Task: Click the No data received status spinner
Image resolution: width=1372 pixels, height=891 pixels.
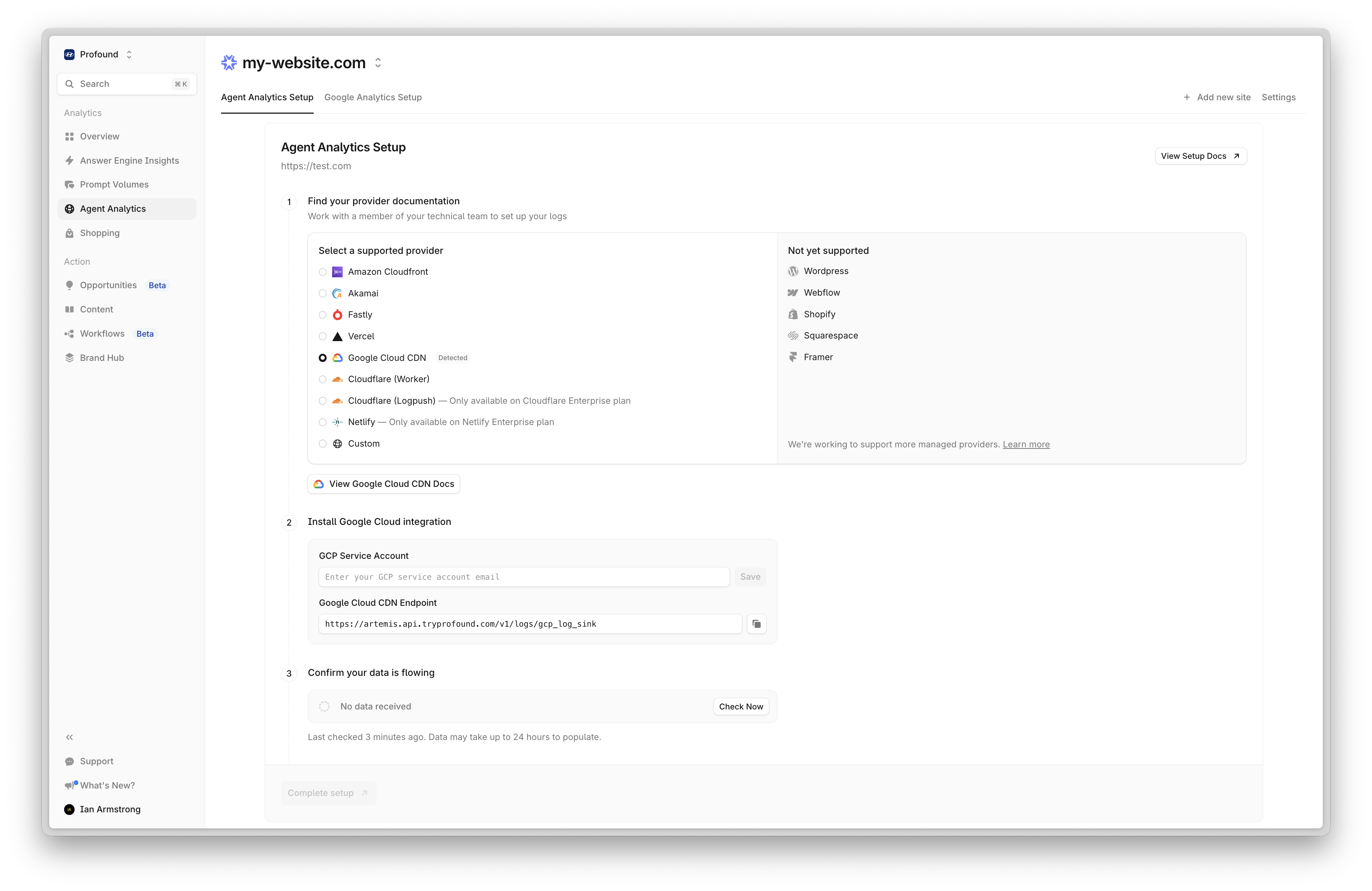Action: (324, 706)
